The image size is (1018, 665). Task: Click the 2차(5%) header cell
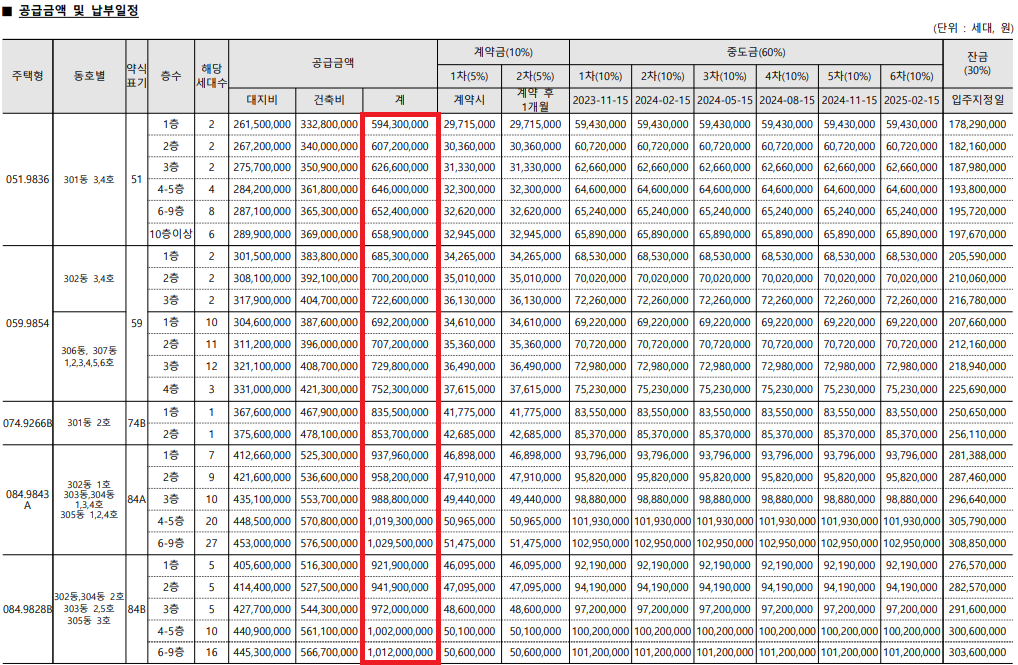click(535, 76)
